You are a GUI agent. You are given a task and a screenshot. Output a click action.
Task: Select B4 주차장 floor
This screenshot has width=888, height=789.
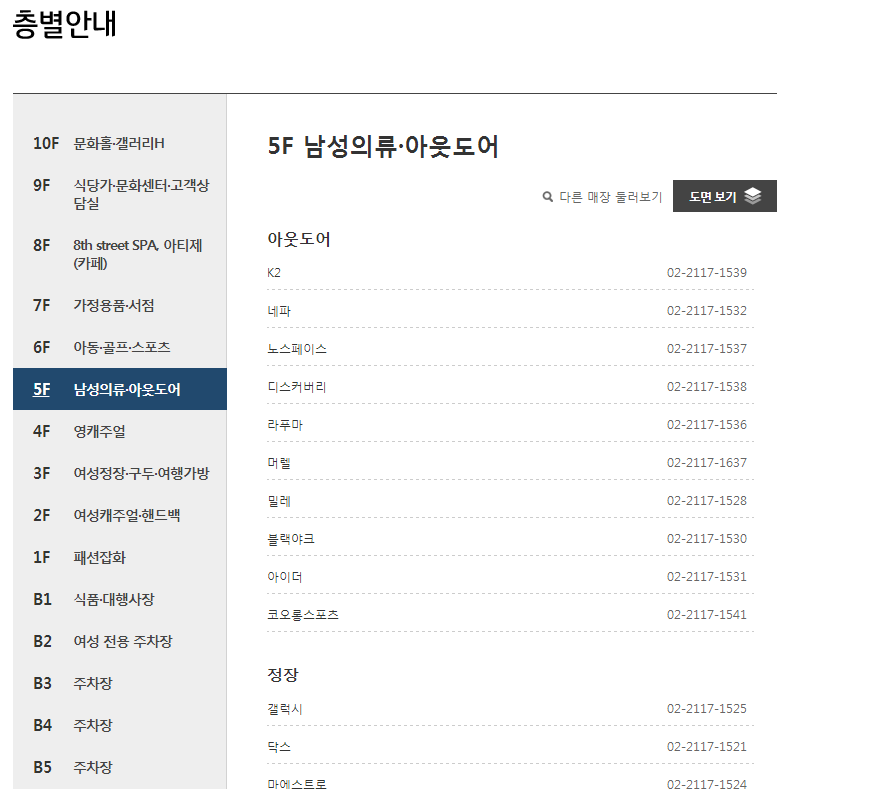point(119,725)
